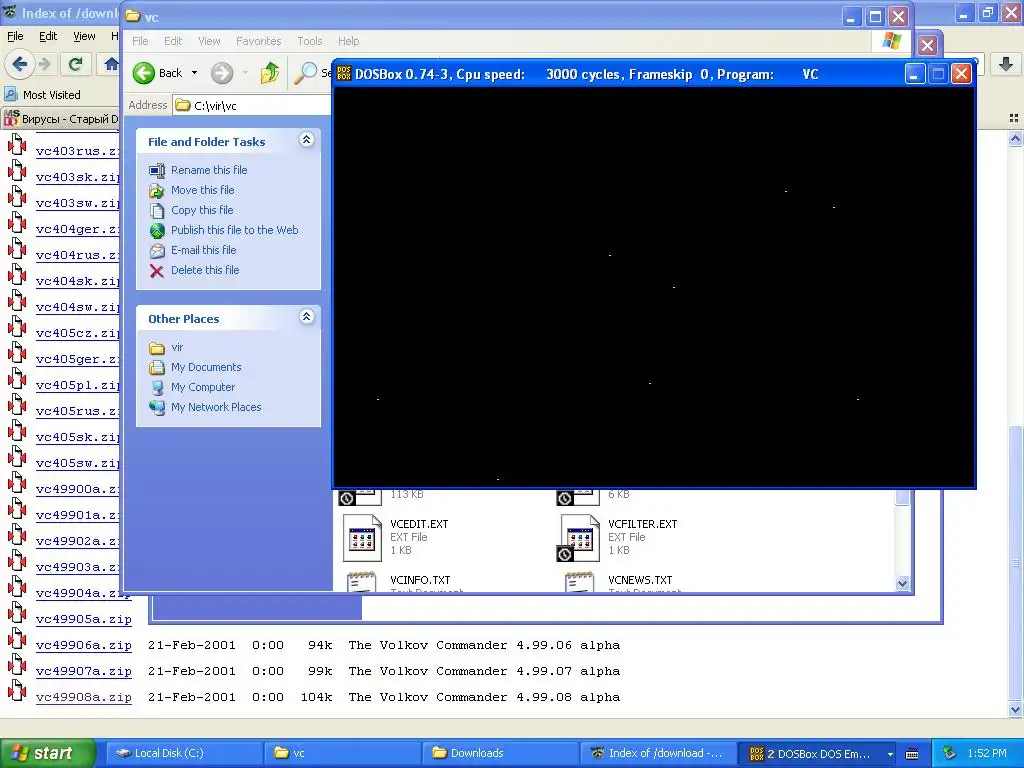Open File menu in Explorer window
Image resolution: width=1024 pixels, height=768 pixels.
[x=140, y=41]
